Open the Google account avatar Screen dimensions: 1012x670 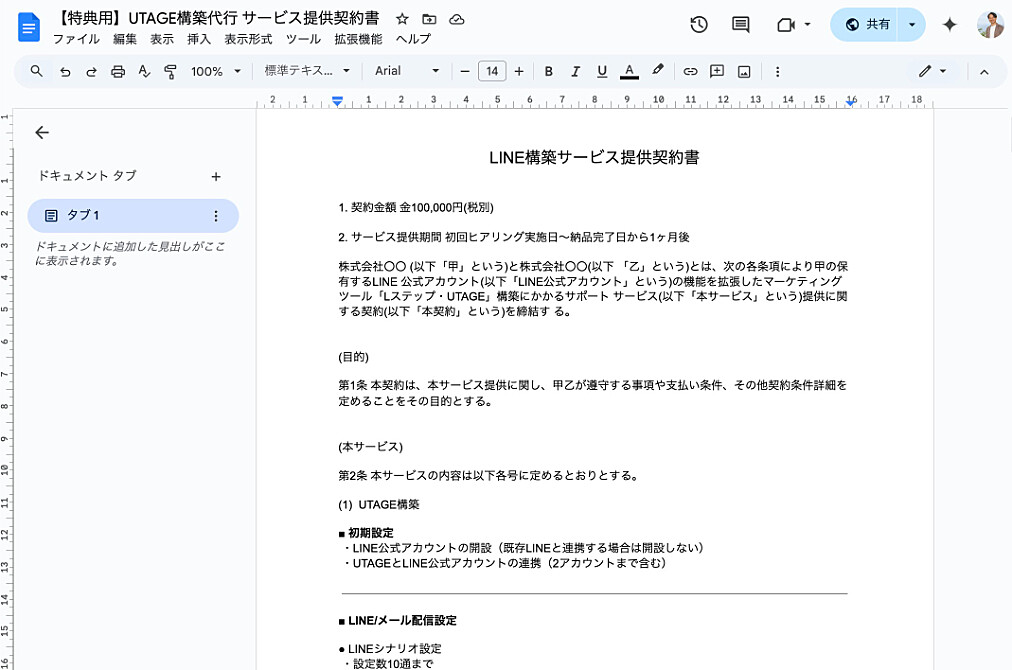pos(990,25)
